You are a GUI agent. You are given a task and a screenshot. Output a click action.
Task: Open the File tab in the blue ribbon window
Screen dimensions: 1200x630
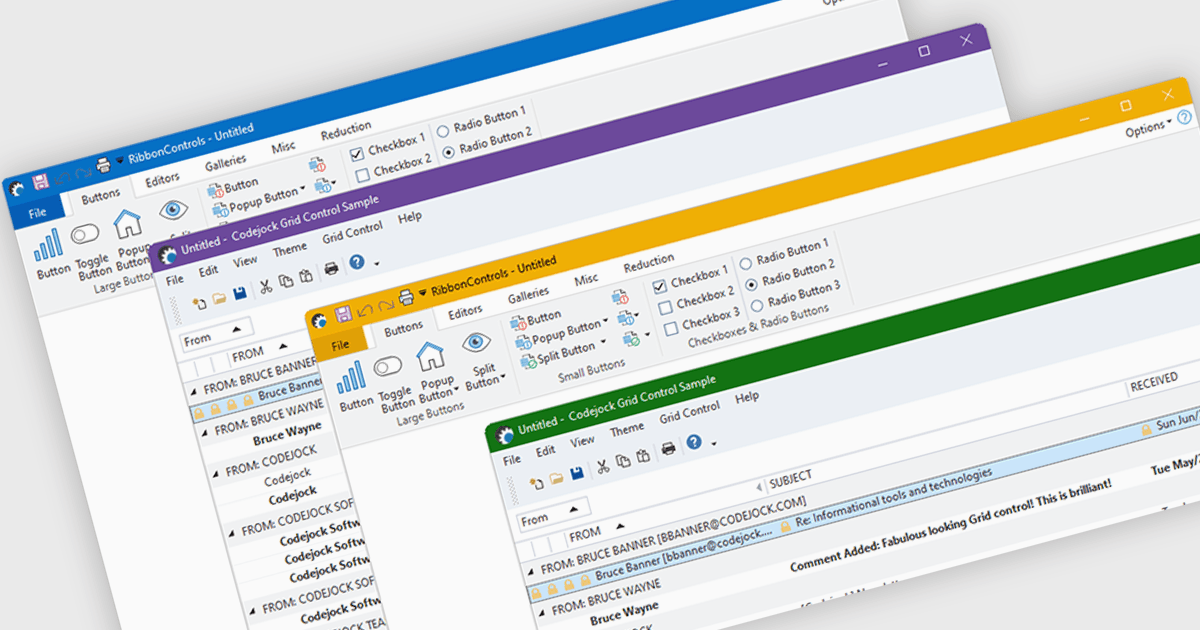37,212
